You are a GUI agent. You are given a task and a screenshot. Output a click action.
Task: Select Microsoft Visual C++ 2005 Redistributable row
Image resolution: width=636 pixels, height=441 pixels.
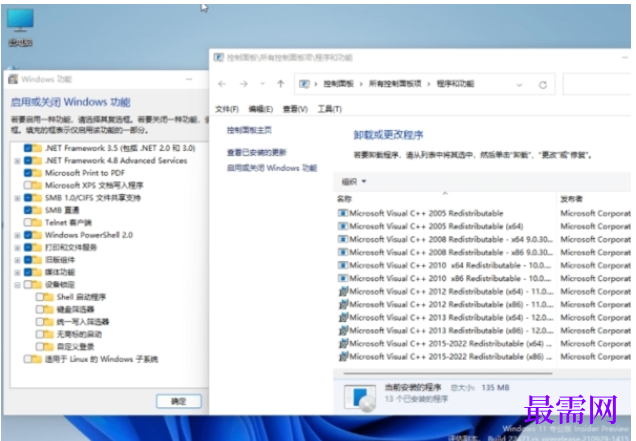[x=483, y=213]
